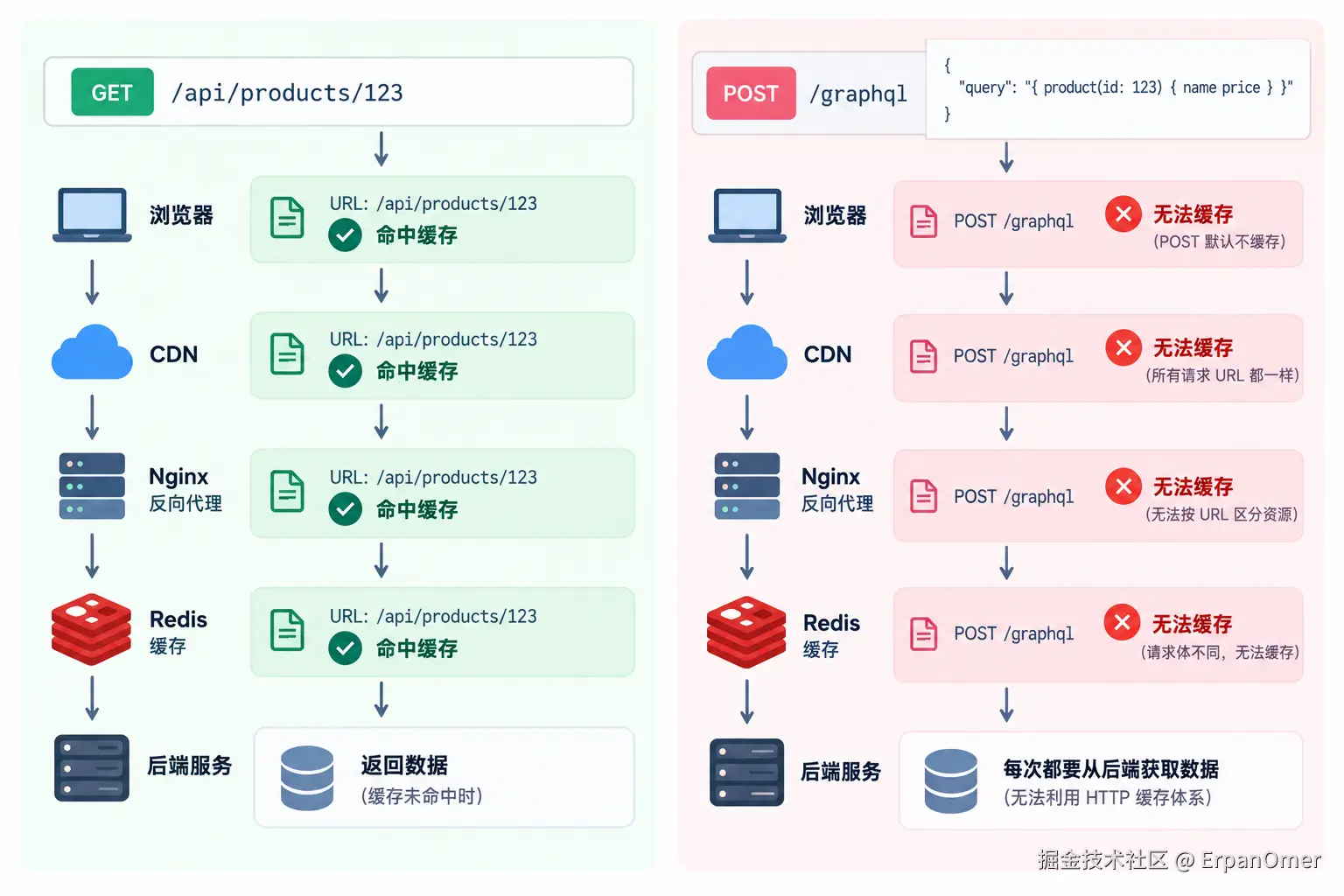Click the Nginx server icon in GET panel
1344x896 pixels.
[x=92, y=486]
